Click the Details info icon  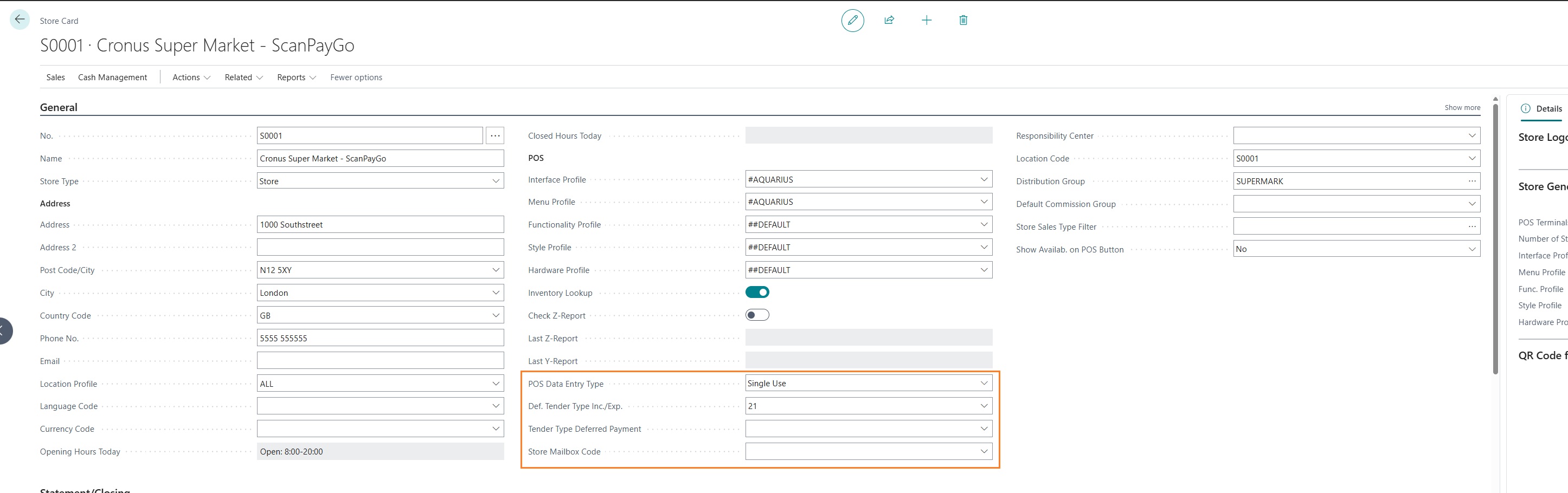(x=1525, y=109)
